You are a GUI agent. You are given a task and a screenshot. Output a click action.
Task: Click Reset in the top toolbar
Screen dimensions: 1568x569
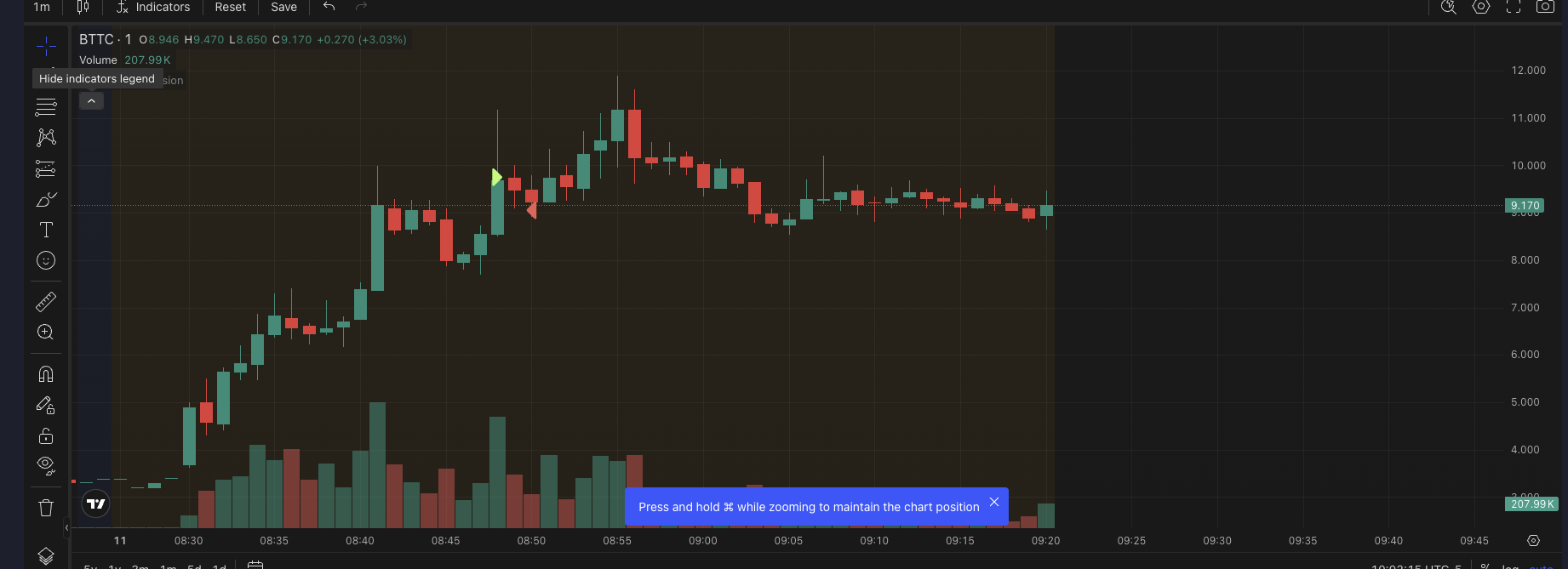click(230, 7)
